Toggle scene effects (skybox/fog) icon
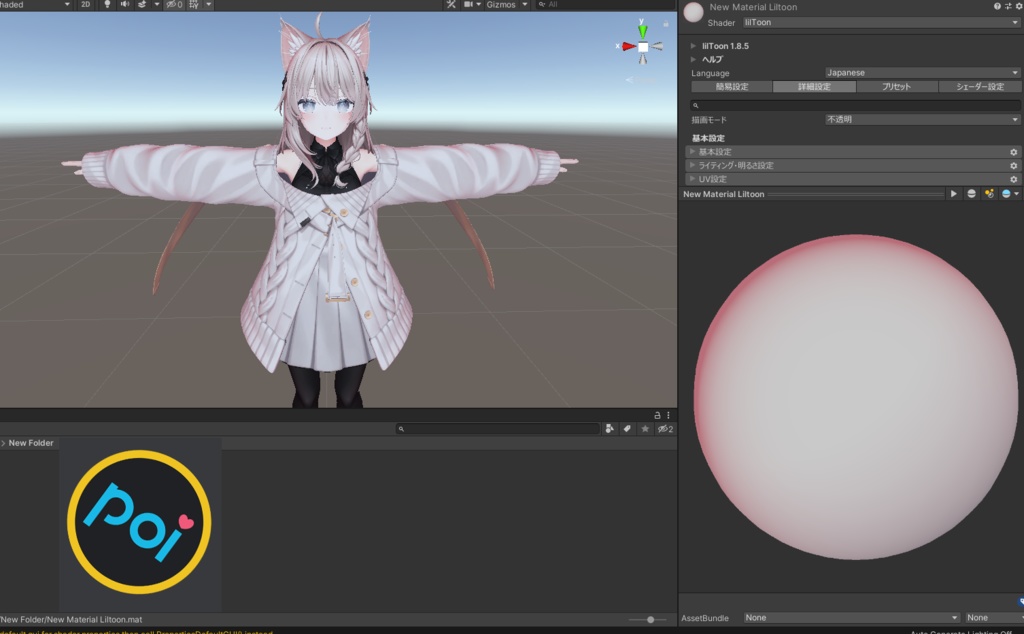Viewport: 1024px width, 634px height. (x=142, y=5)
